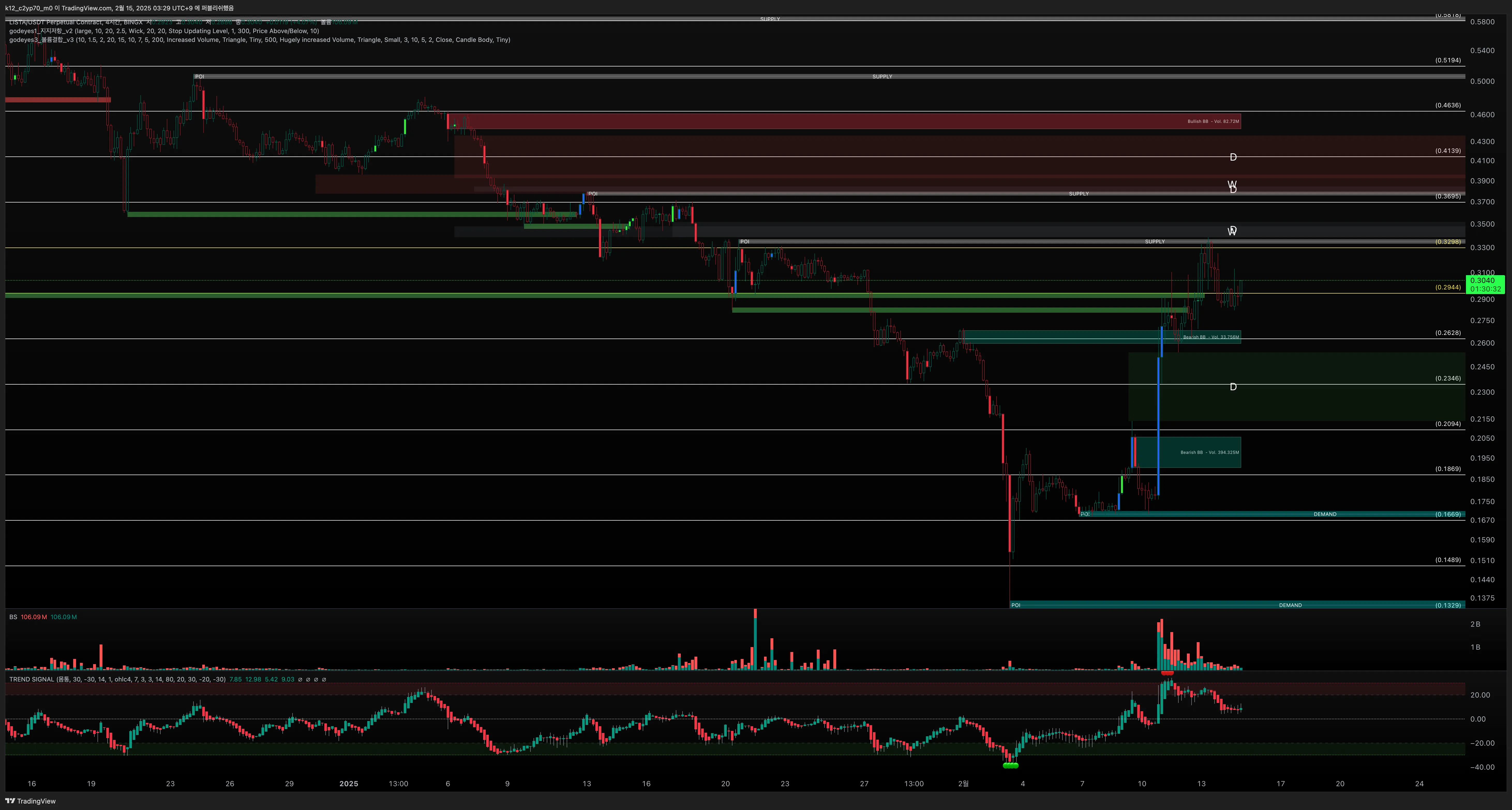Click the D marker on the 0.4139 line

pyautogui.click(x=1233, y=157)
